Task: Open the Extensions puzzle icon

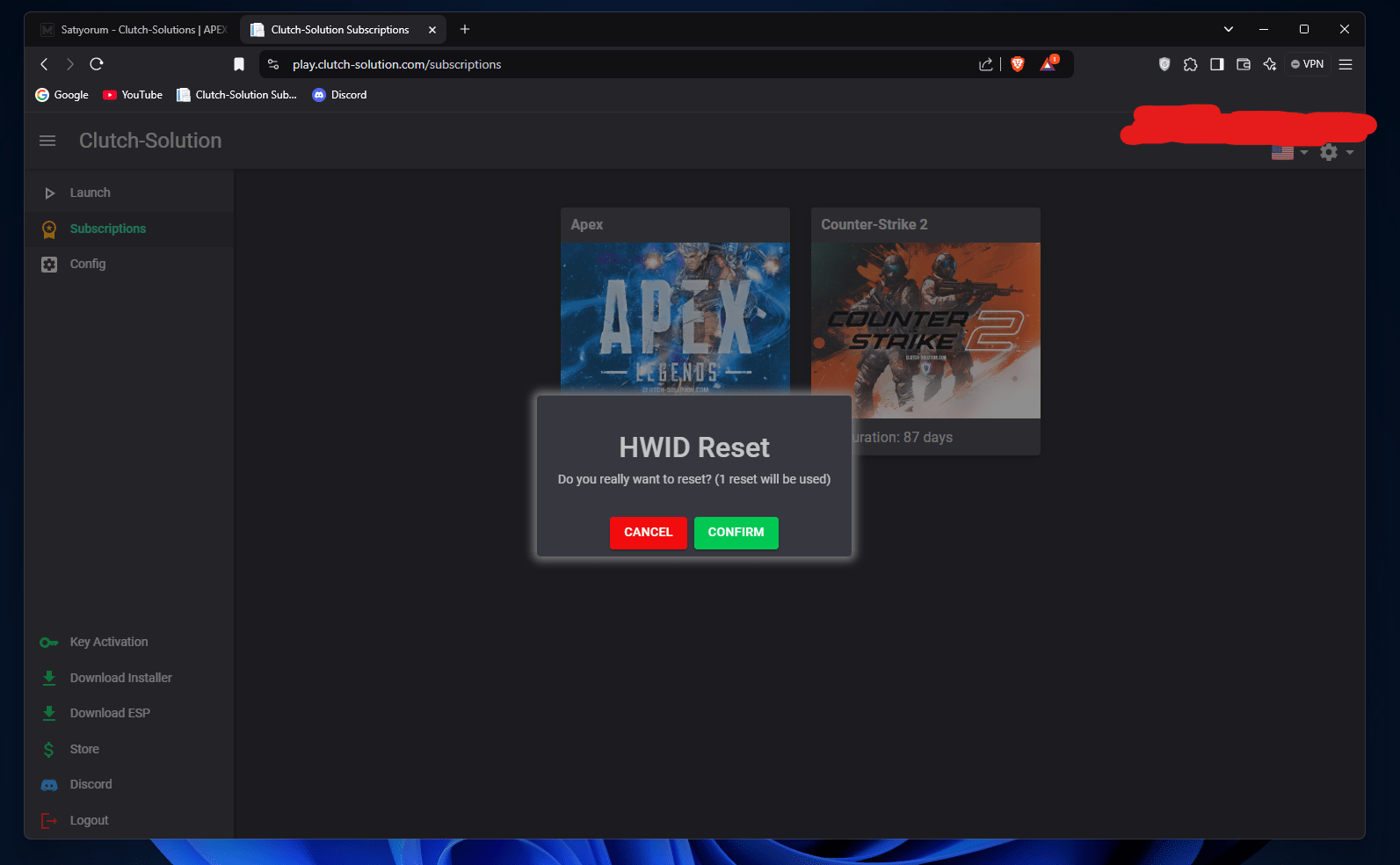Action: coord(1191,64)
